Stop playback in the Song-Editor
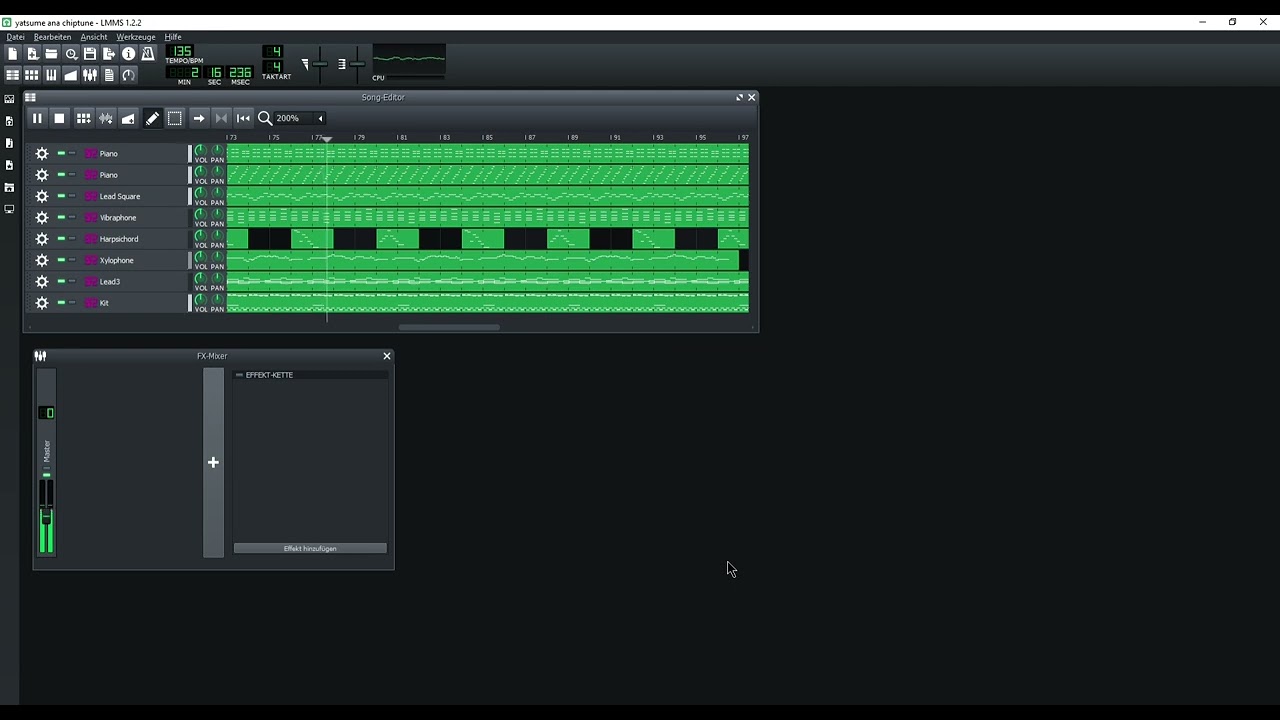 coord(59,118)
